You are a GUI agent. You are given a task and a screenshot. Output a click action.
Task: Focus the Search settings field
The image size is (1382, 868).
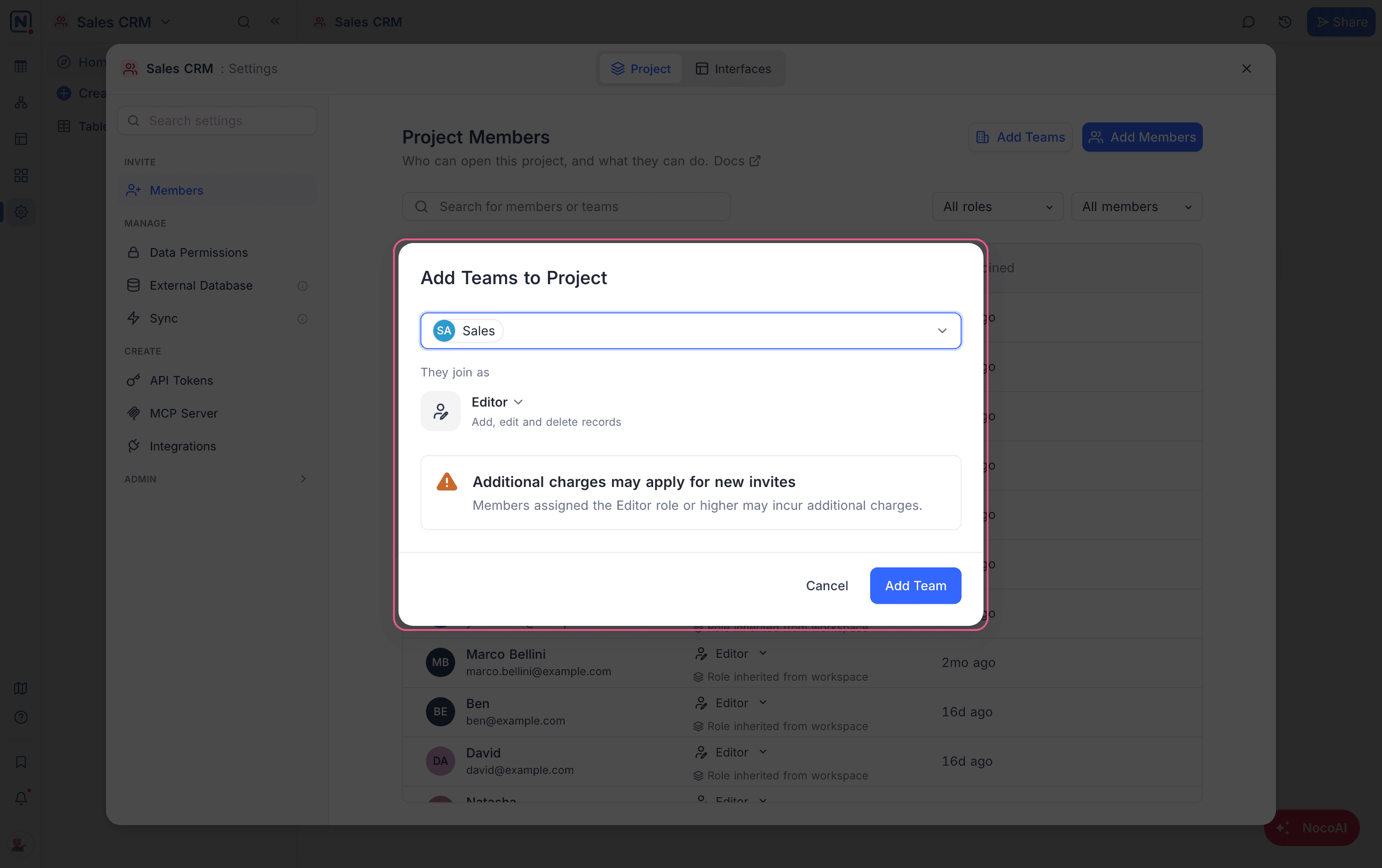[x=217, y=121]
